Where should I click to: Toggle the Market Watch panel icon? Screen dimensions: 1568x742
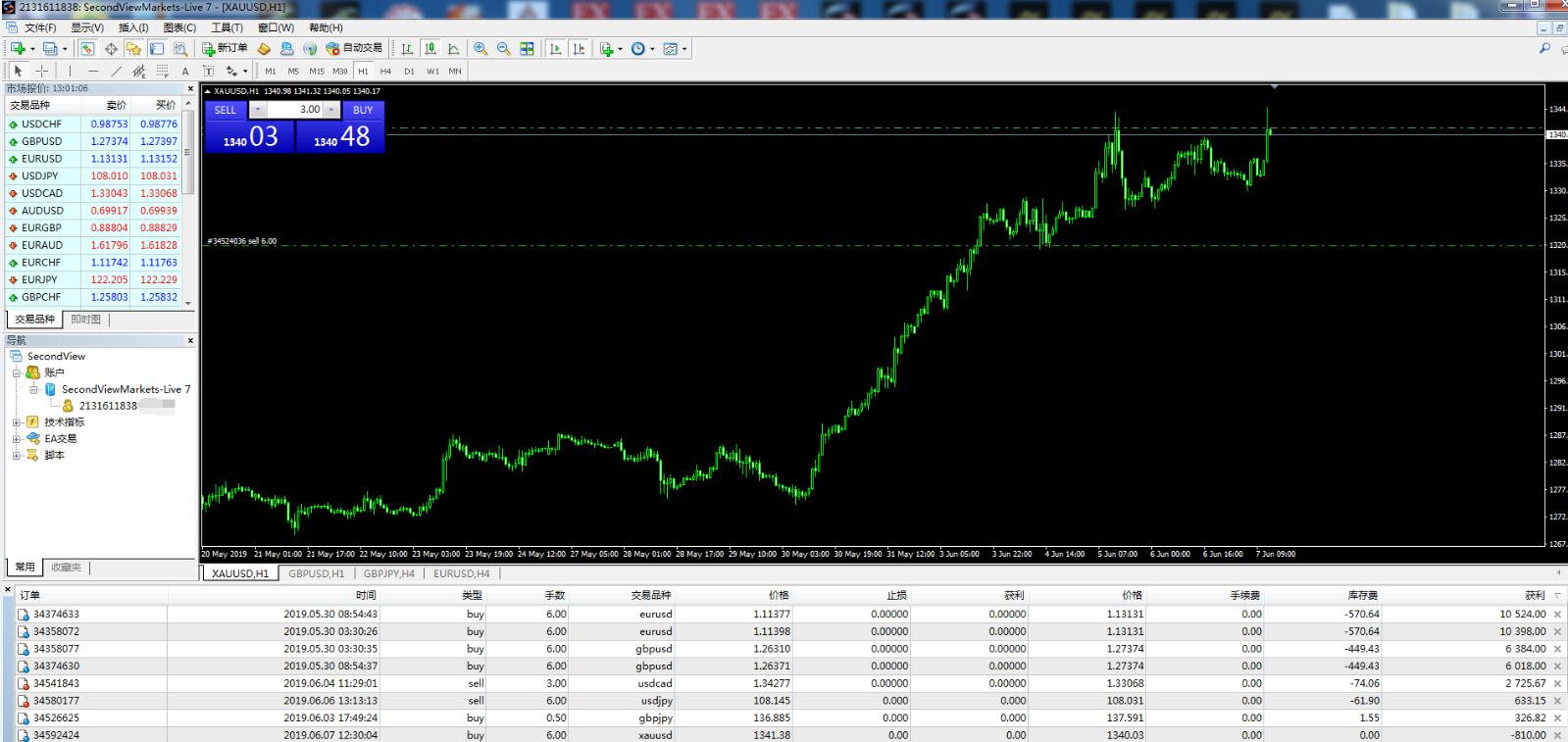pyautogui.click(x=87, y=48)
